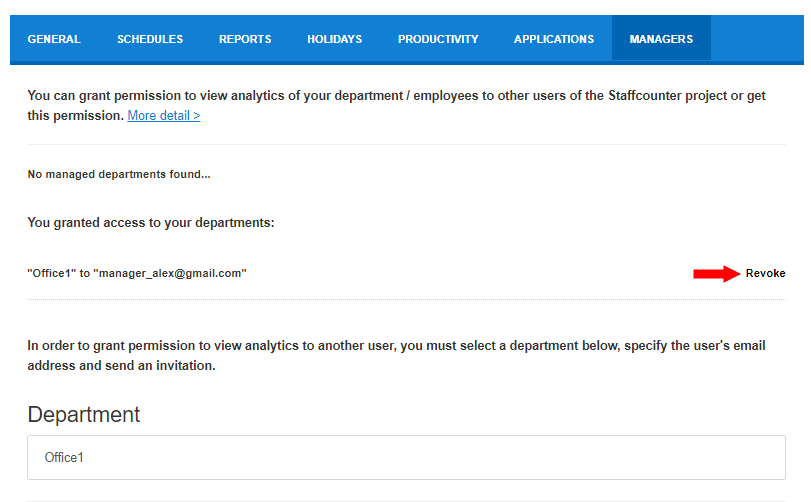Click the Department heading

[x=84, y=414]
